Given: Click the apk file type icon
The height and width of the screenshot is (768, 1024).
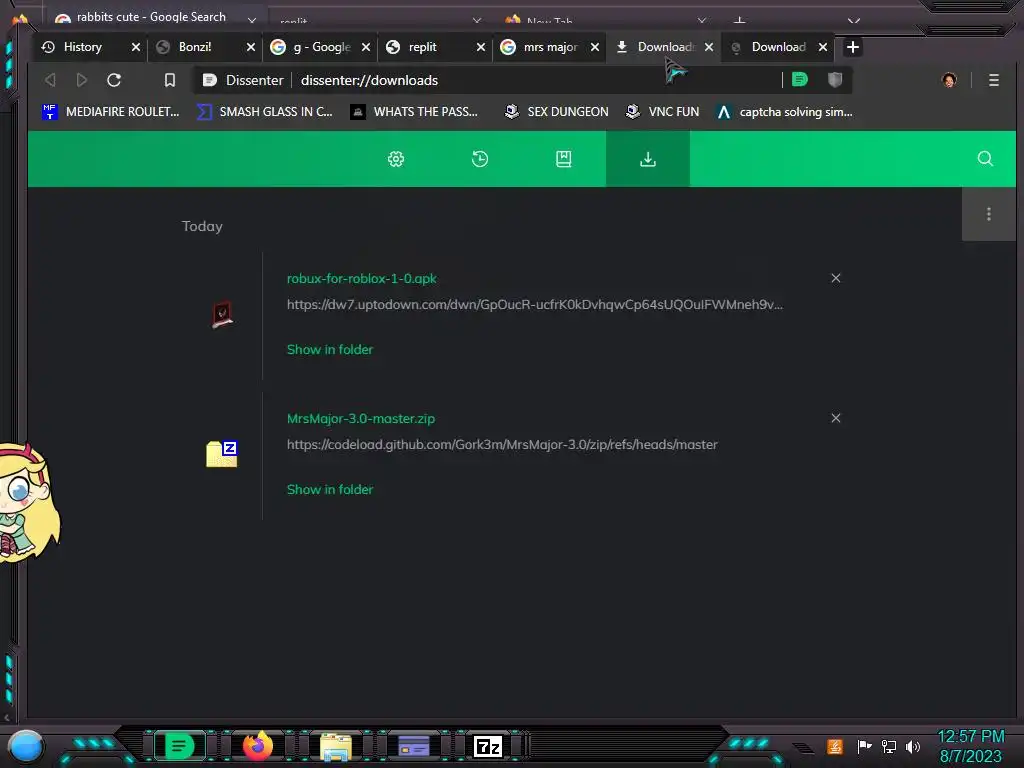Looking at the screenshot, I should 222,315.
